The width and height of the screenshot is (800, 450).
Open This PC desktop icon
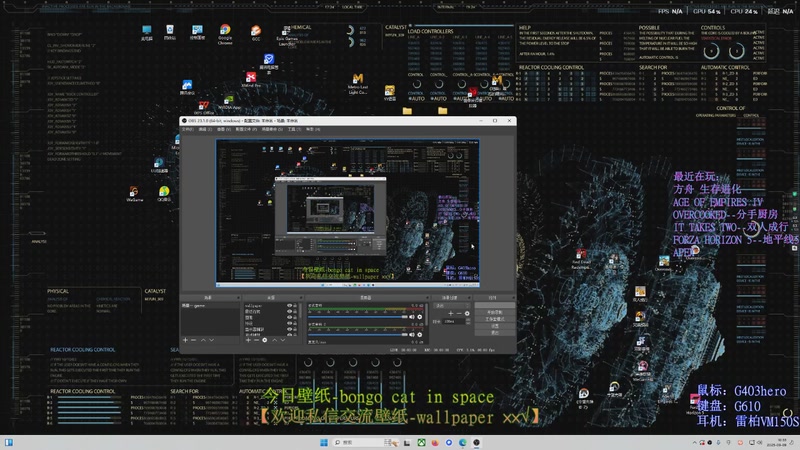click(146, 33)
